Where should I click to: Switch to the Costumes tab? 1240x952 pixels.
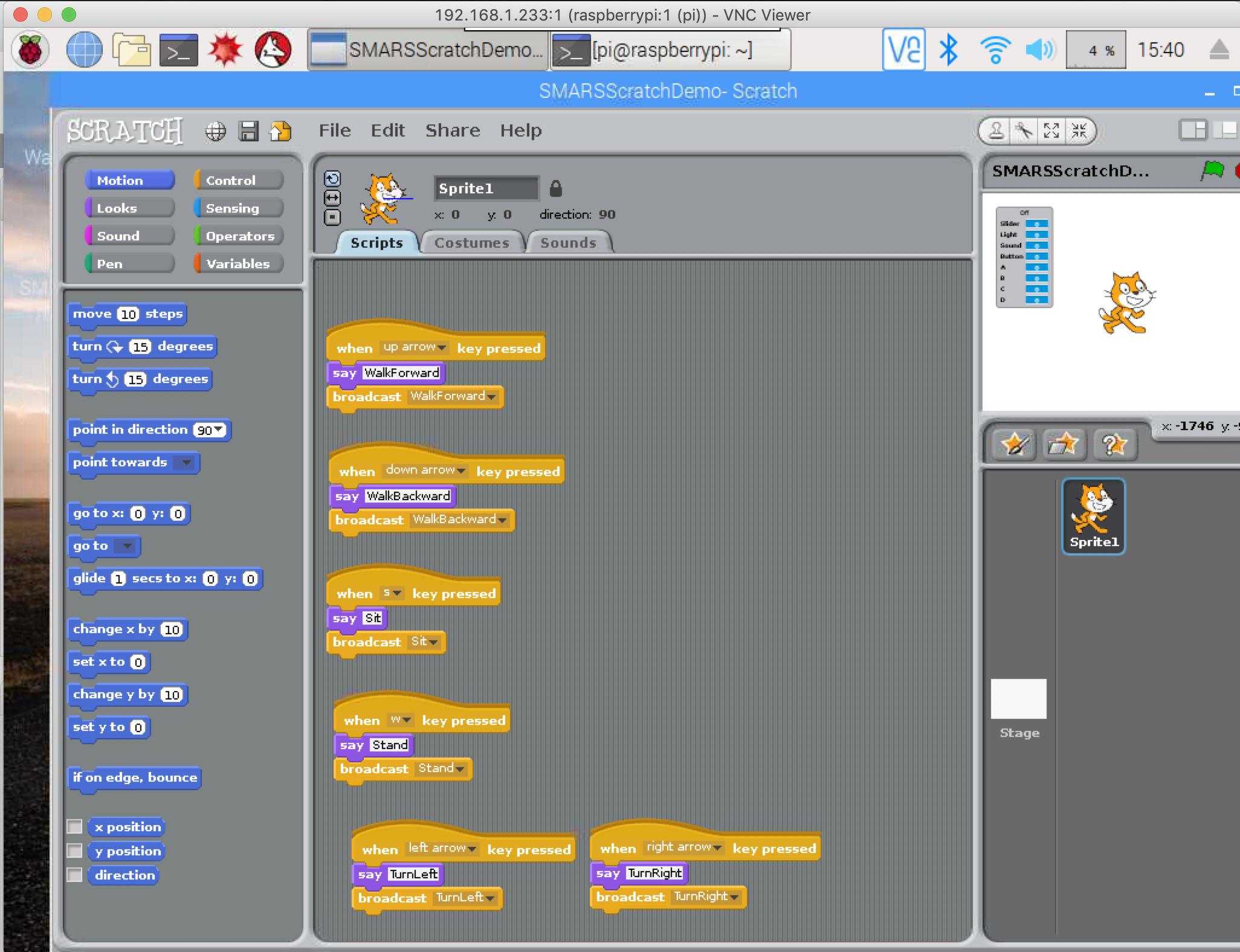pyautogui.click(x=472, y=243)
